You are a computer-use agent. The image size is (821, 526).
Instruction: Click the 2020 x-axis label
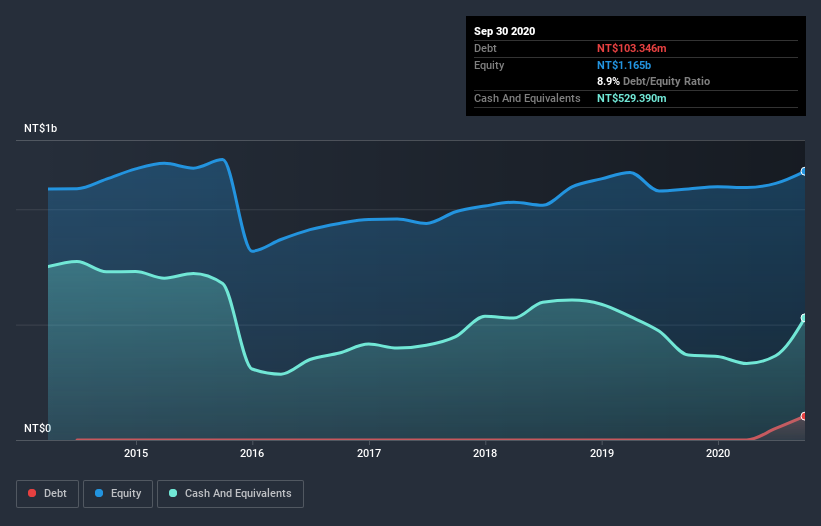pyautogui.click(x=718, y=453)
